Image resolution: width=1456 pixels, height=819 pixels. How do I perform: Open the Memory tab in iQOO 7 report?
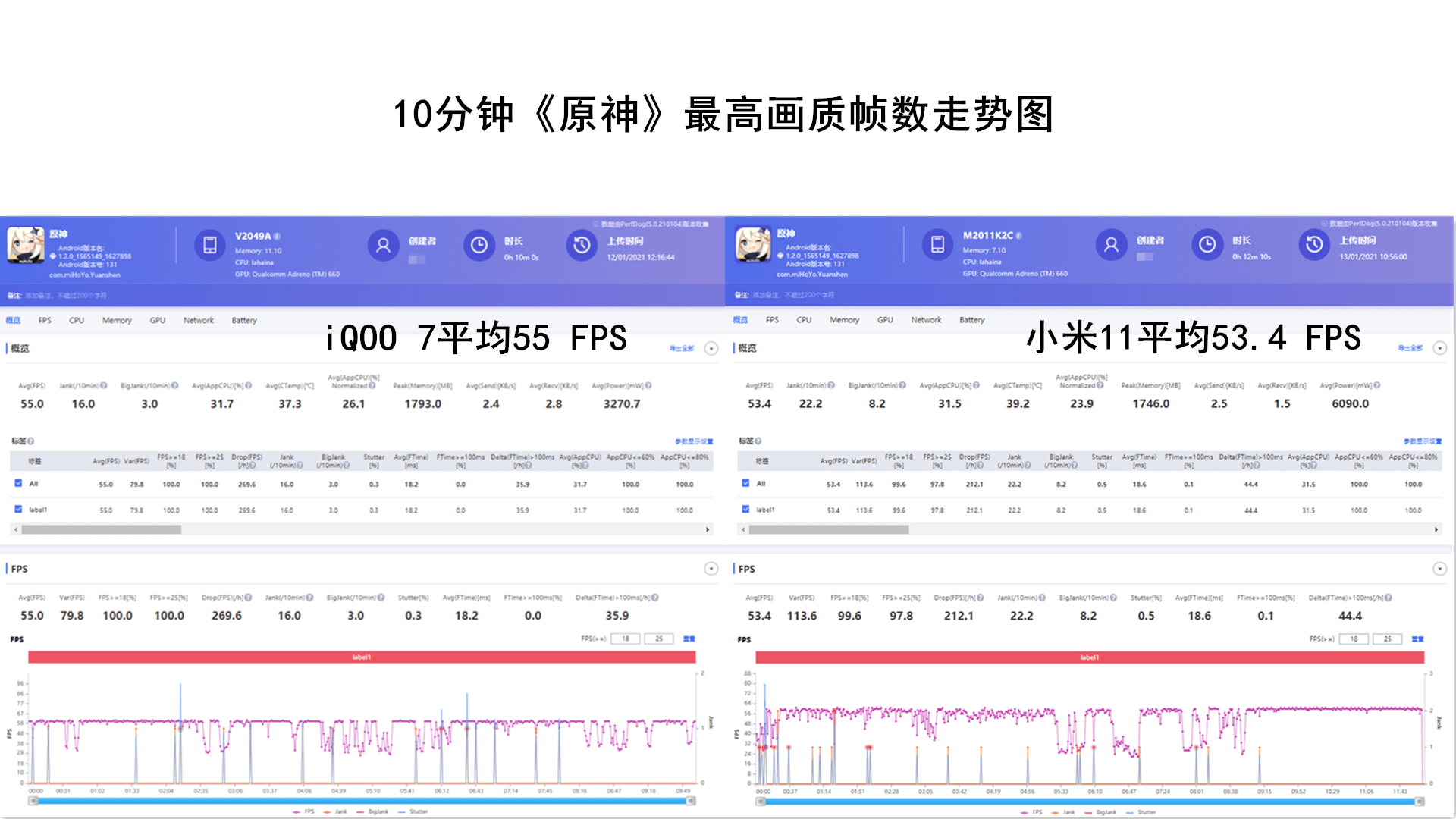pos(117,320)
